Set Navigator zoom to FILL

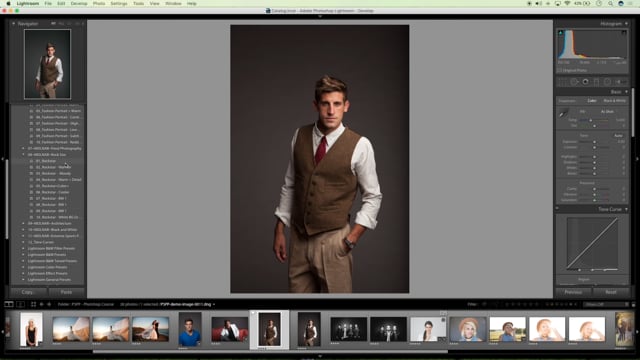tap(61, 24)
